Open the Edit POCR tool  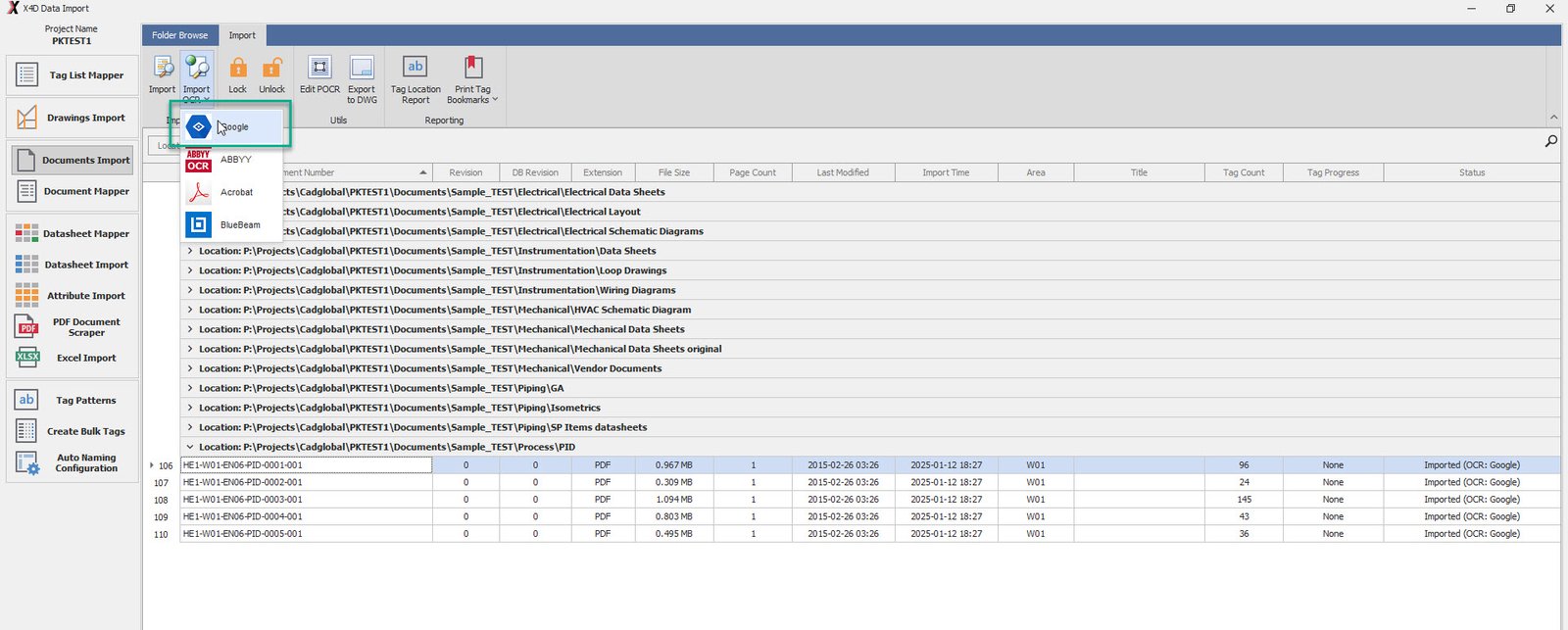pos(319,75)
